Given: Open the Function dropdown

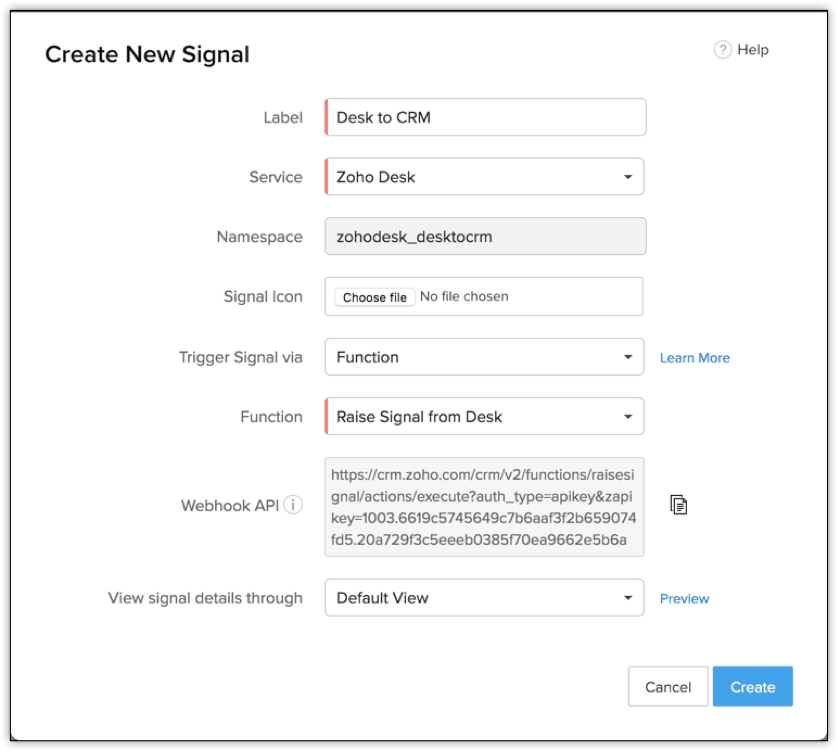Looking at the screenshot, I should click(x=630, y=416).
